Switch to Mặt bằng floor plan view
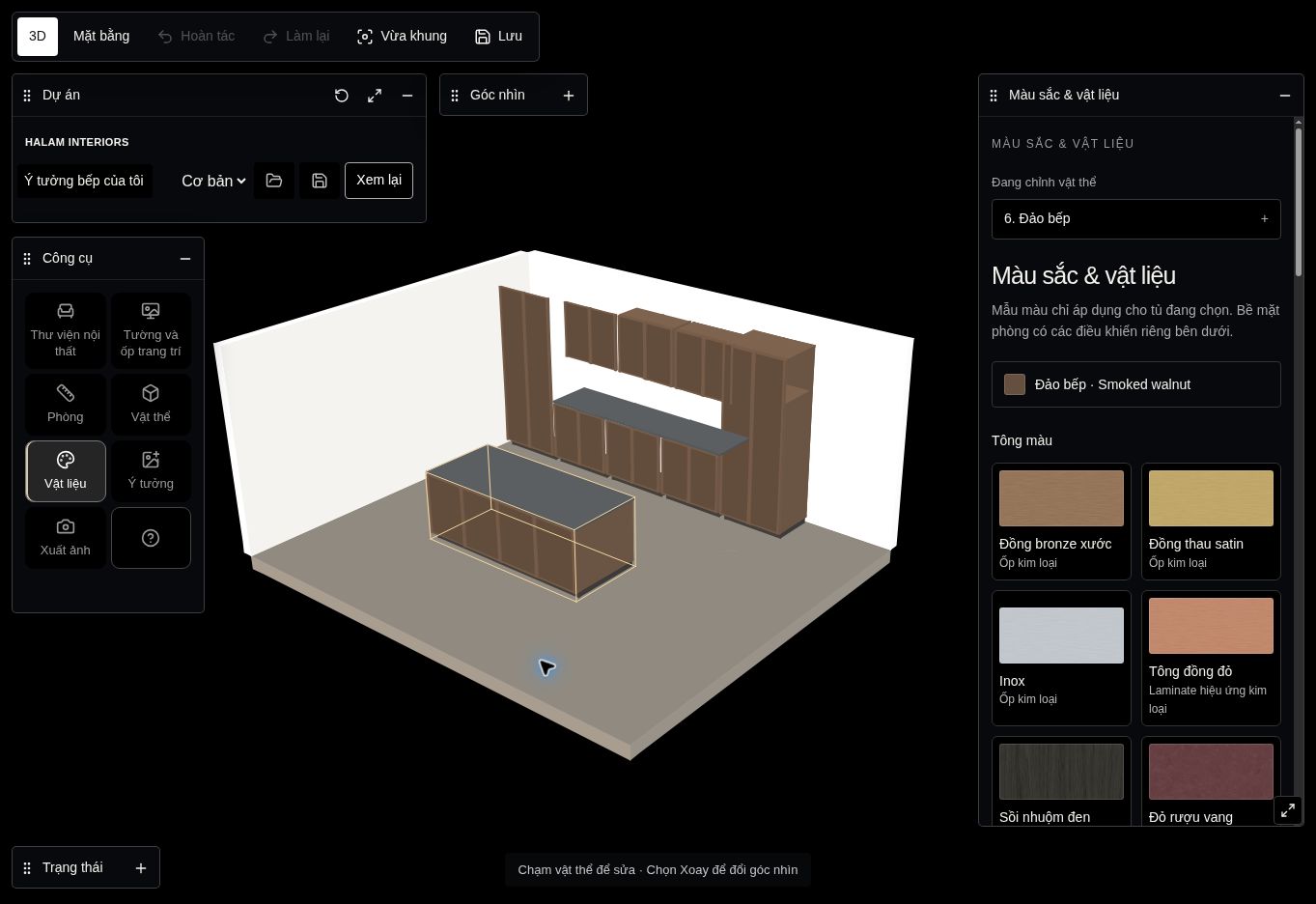1316x904 pixels. (101, 37)
